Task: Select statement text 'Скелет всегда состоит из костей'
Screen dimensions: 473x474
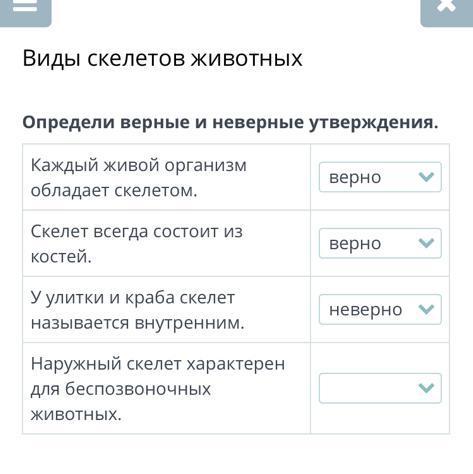Action: 137,244
